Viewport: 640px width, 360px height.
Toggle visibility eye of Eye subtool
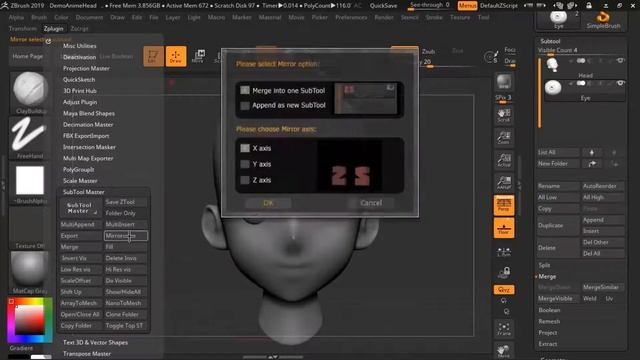(620, 83)
